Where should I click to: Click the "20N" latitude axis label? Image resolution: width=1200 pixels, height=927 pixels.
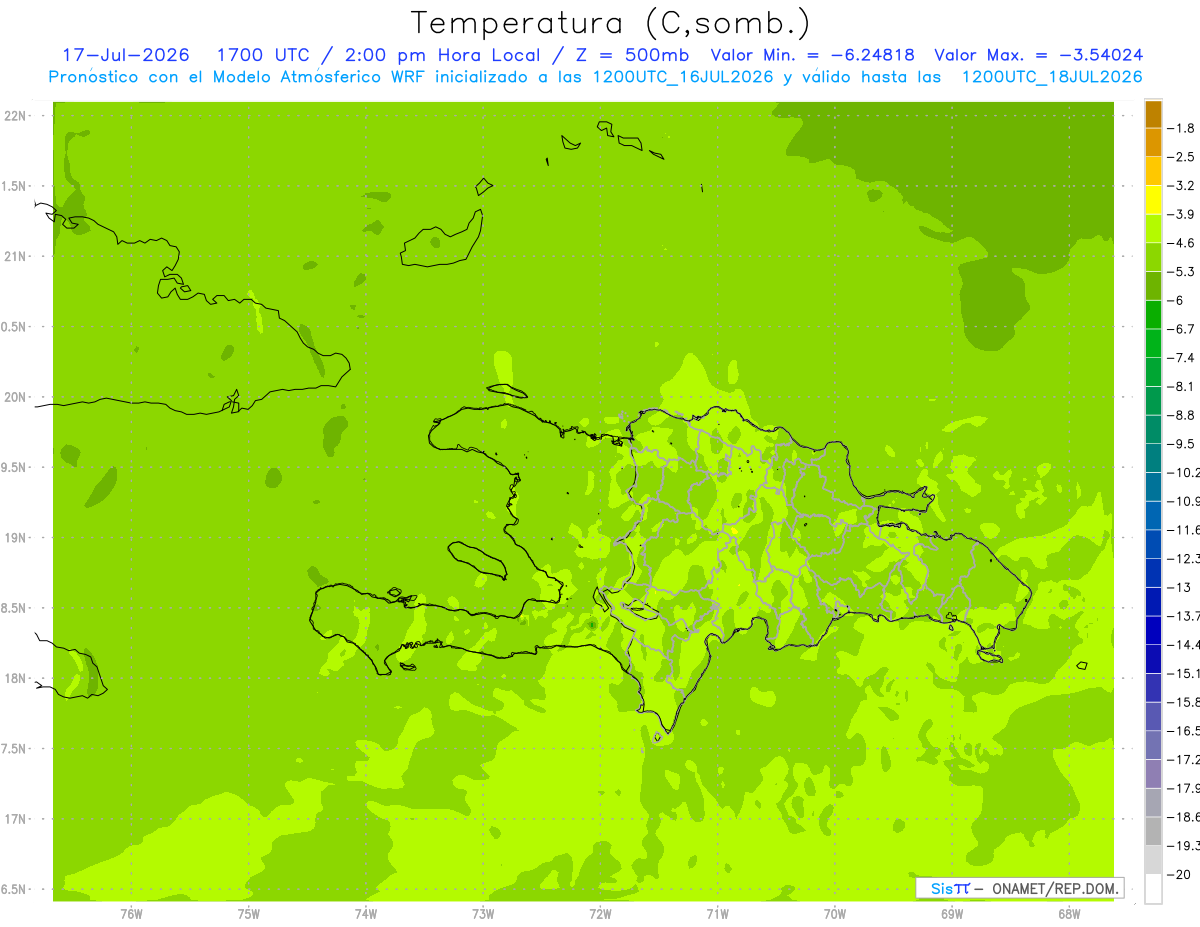[15, 397]
